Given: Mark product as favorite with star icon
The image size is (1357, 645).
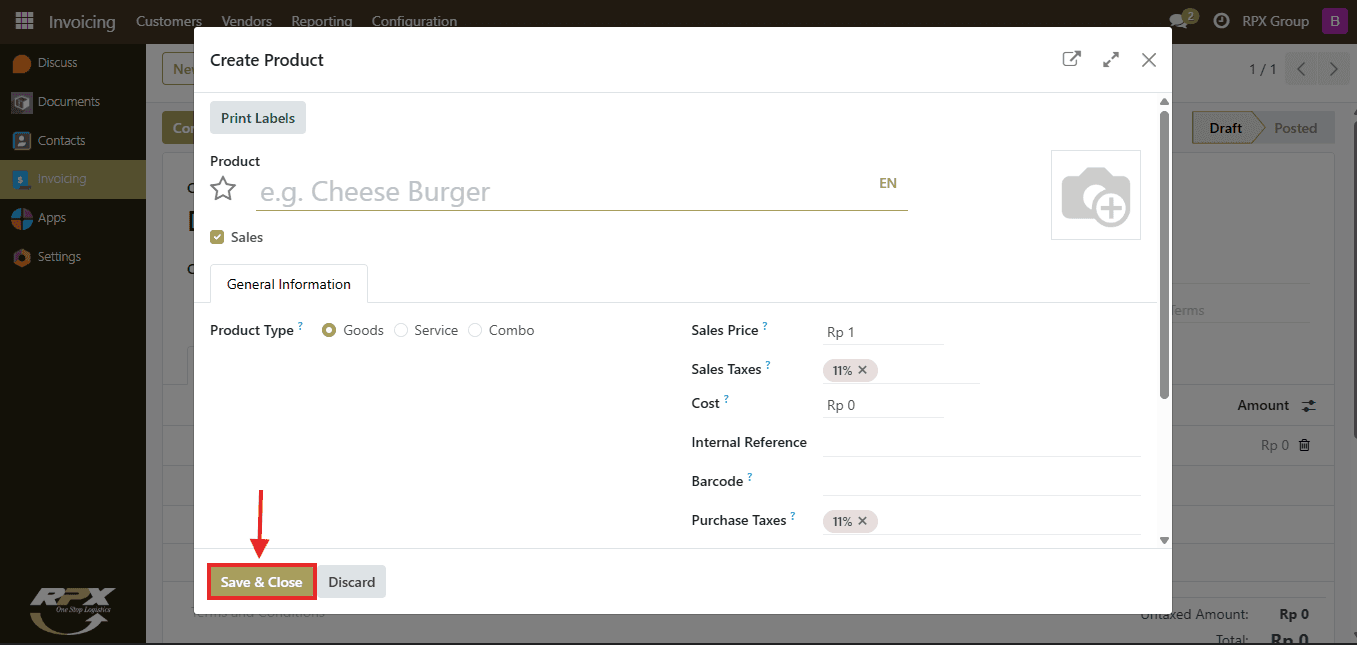Looking at the screenshot, I should 223,189.
